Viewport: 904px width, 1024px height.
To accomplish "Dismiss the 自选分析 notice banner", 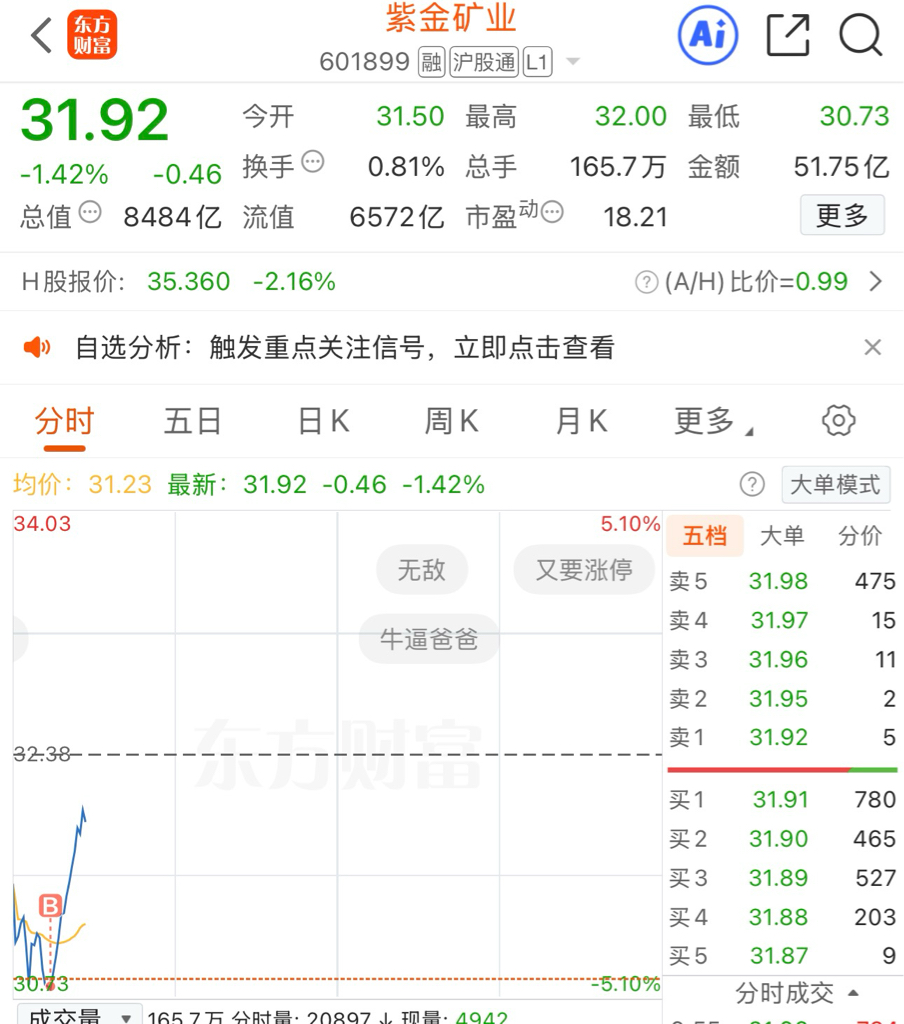I will pyautogui.click(x=873, y=347).
